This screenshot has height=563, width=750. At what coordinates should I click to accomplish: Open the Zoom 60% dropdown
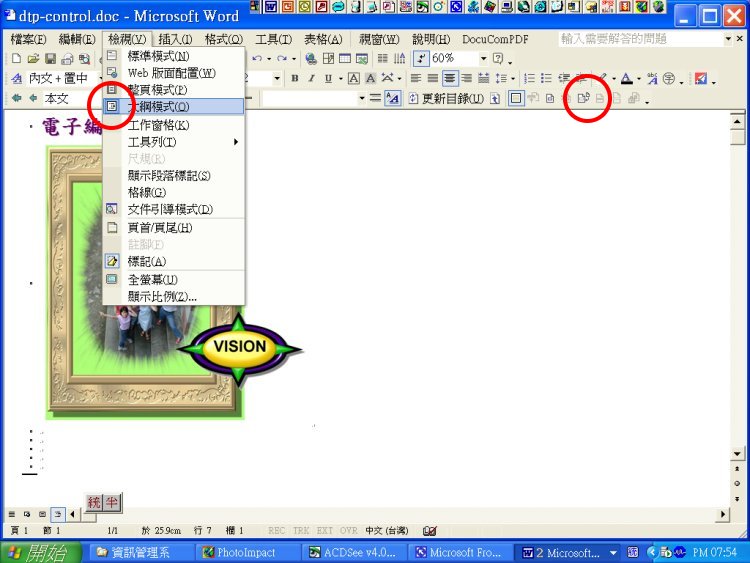(484, 58)
